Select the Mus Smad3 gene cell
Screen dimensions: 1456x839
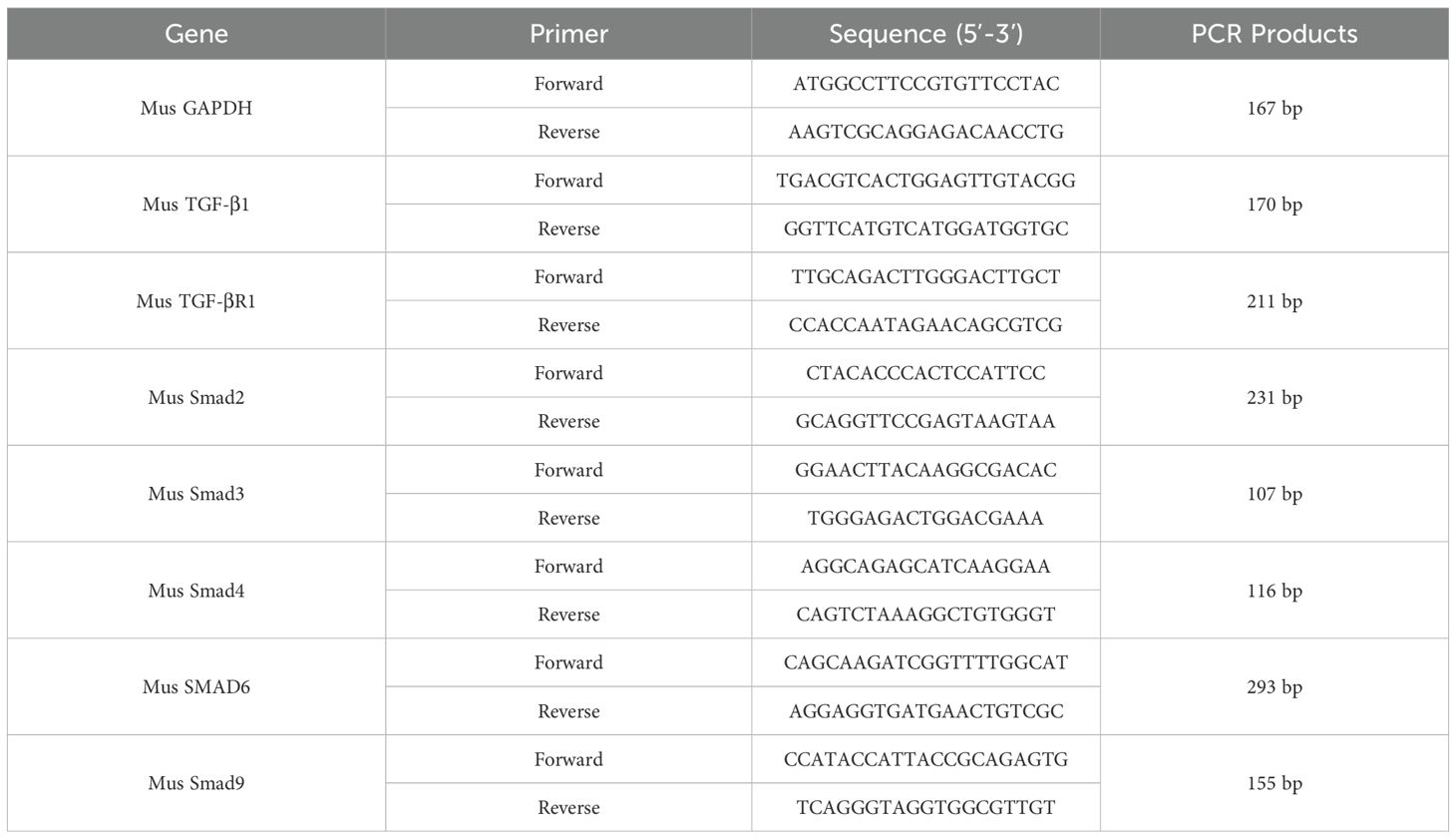[x=196, y=494]
